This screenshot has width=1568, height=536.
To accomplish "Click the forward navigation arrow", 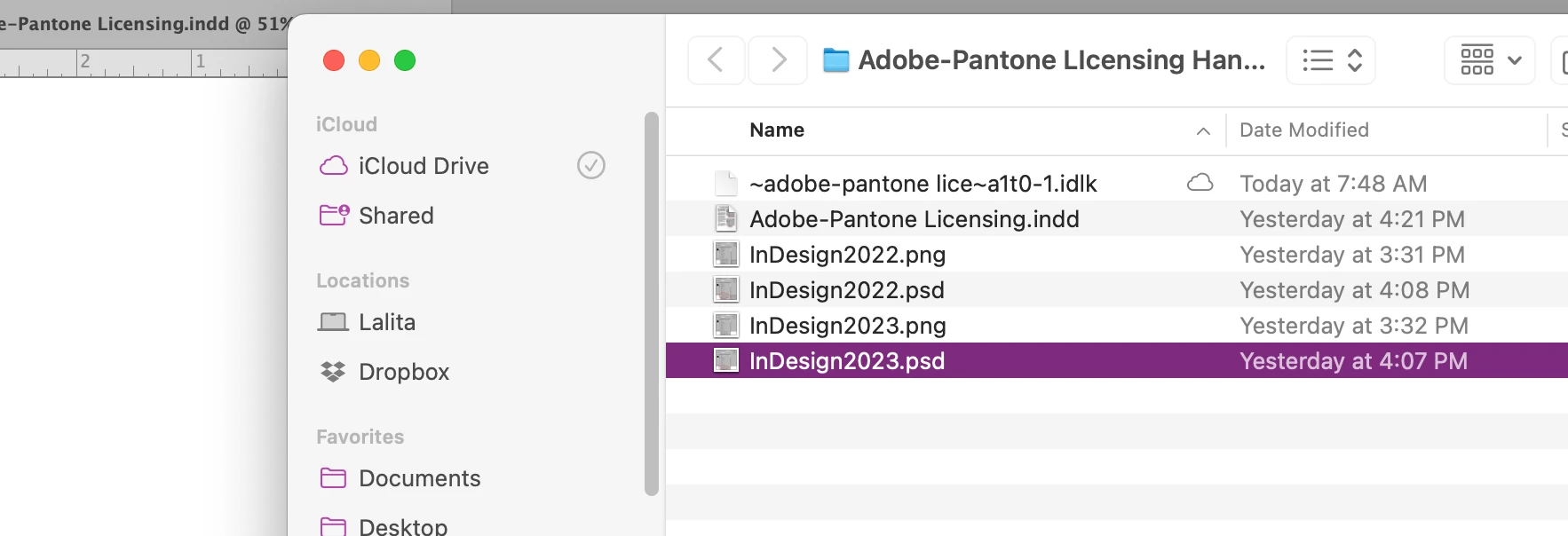I will [778, 60].
